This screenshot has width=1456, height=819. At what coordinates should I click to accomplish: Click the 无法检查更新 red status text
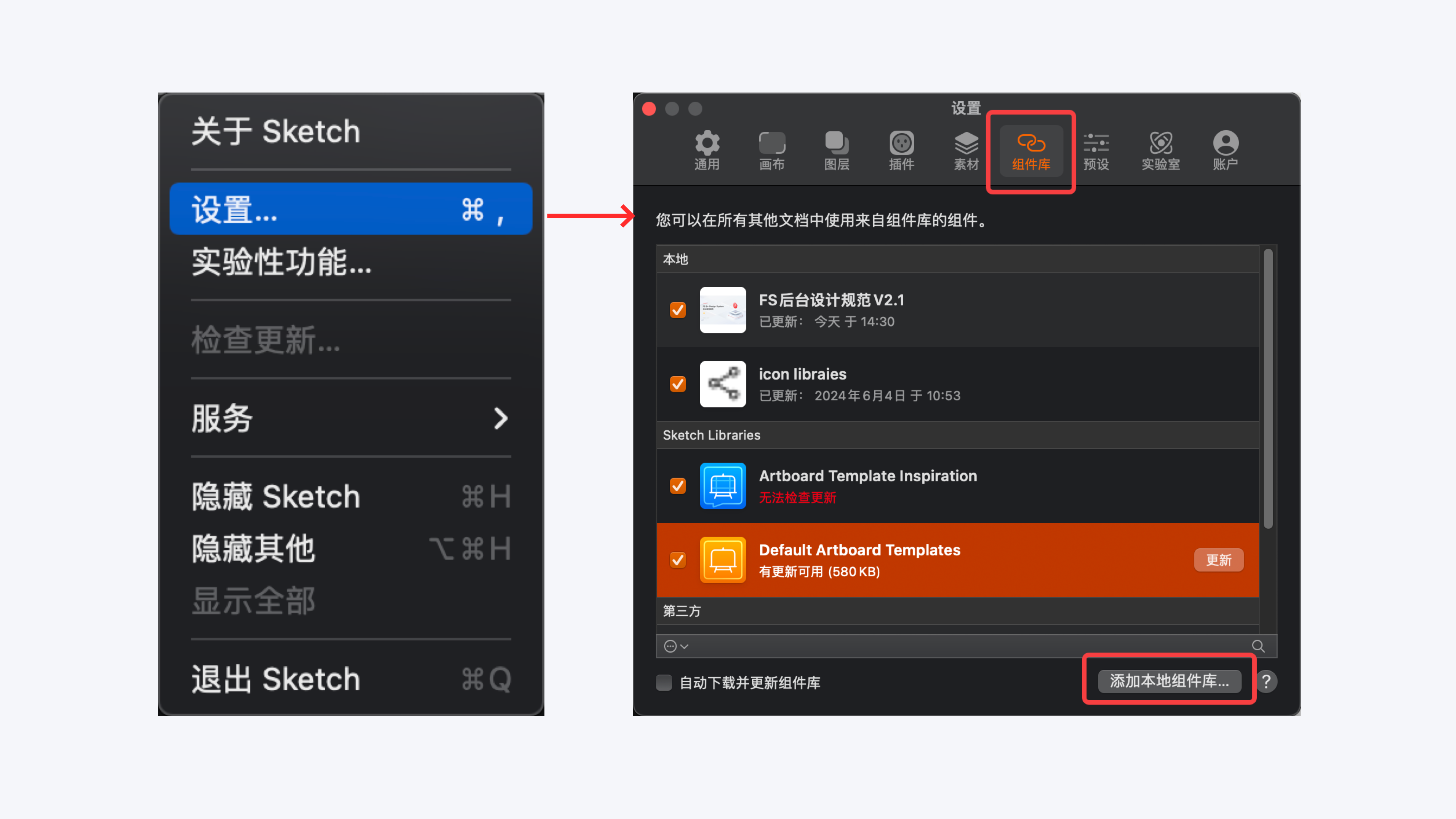797,498
